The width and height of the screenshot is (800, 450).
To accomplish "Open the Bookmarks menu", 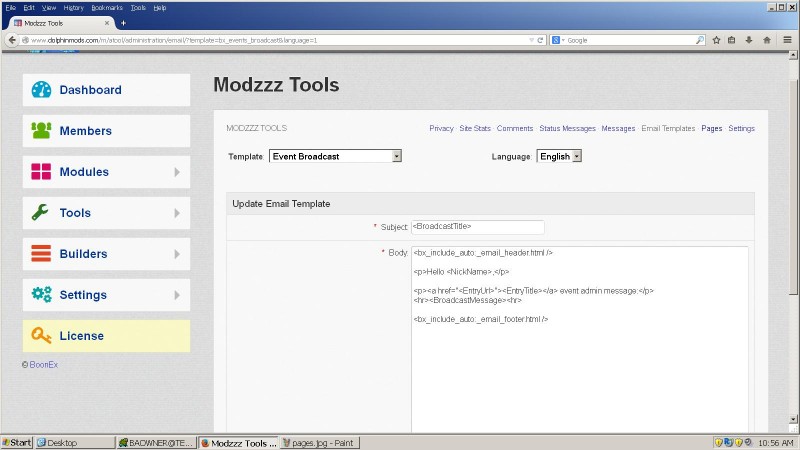I will point(107,8).
